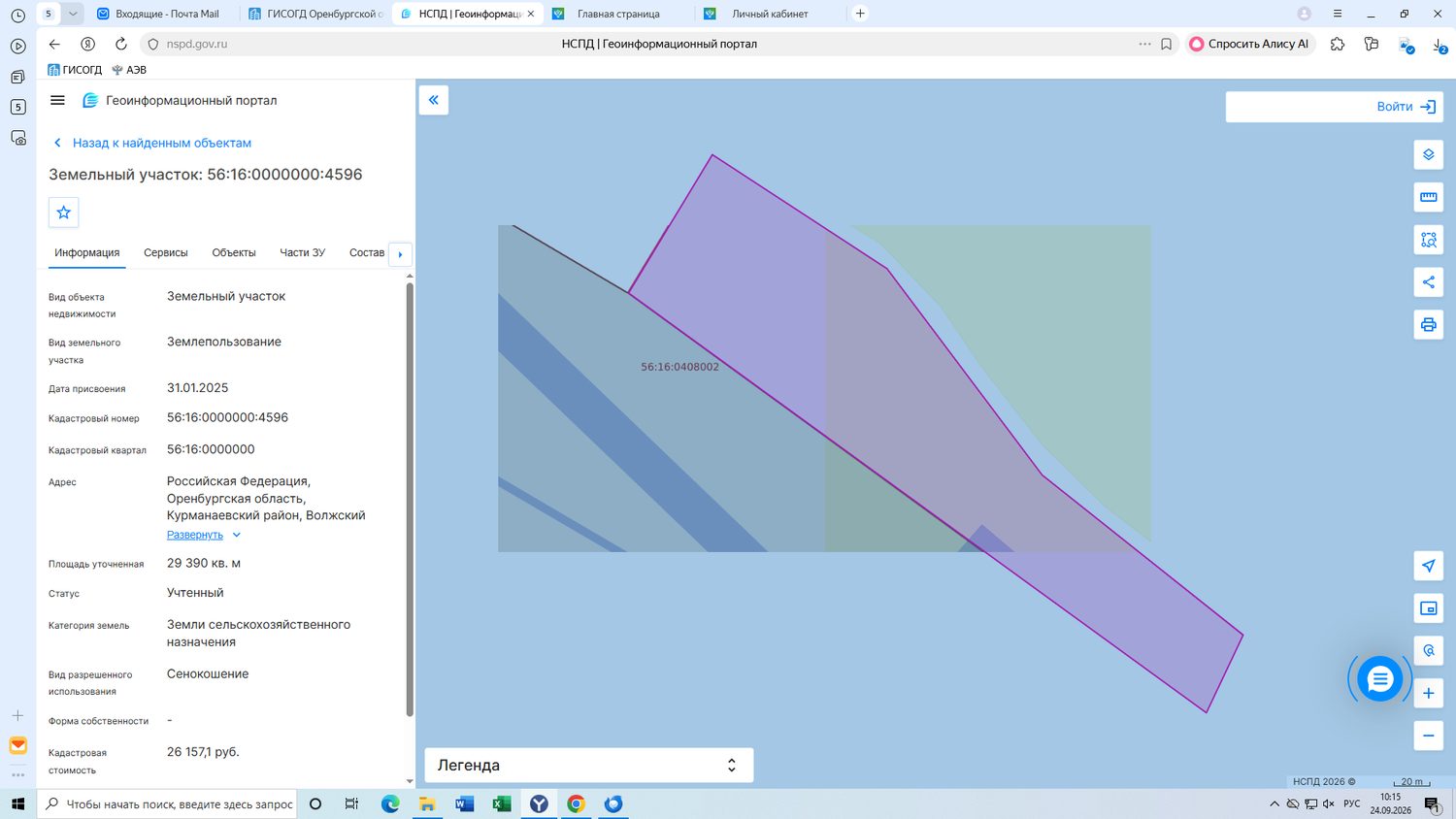
Task: Bookmark this page in the address bar
Action: click(x=1166, y=44)
